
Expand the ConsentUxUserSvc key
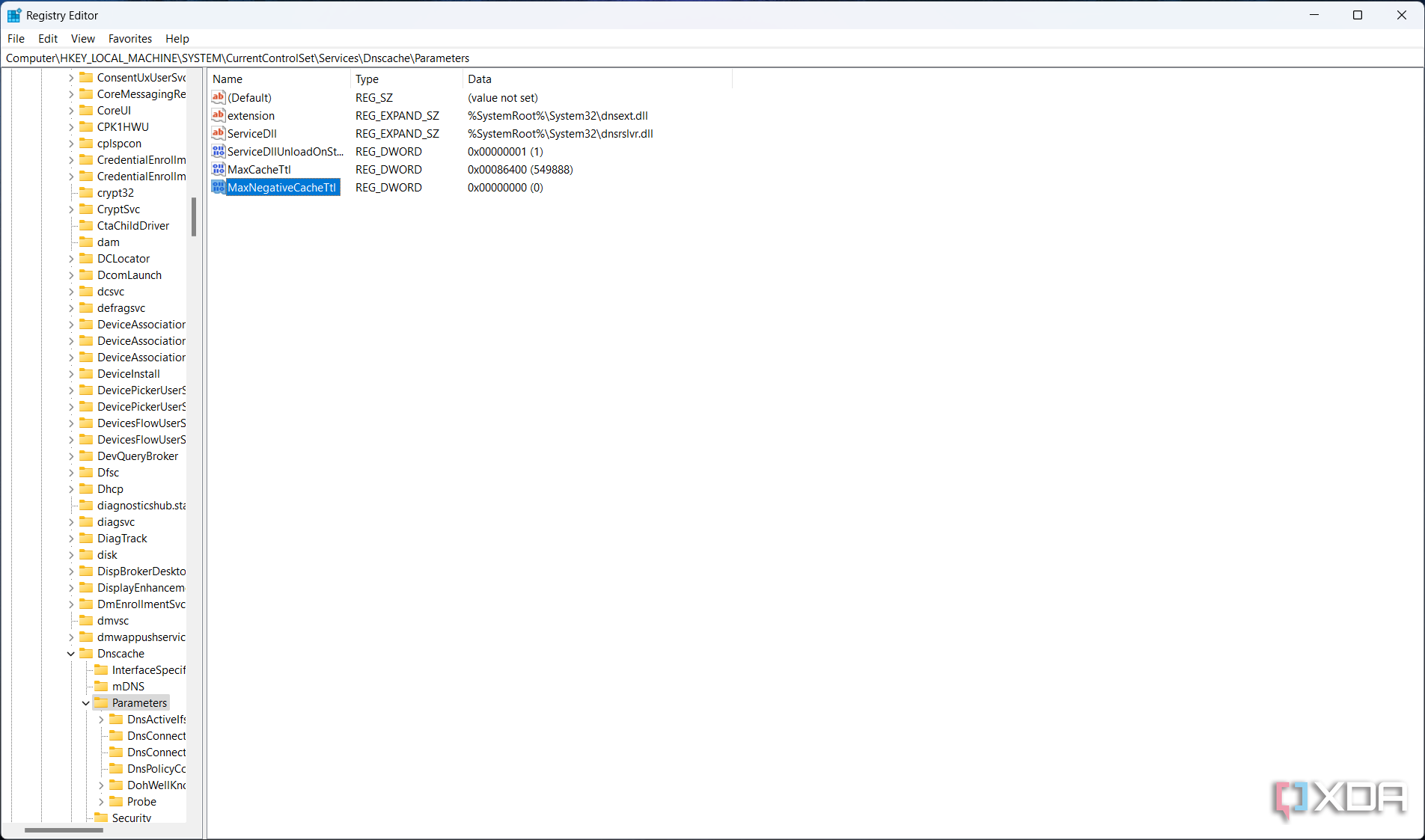click(71, 77)
